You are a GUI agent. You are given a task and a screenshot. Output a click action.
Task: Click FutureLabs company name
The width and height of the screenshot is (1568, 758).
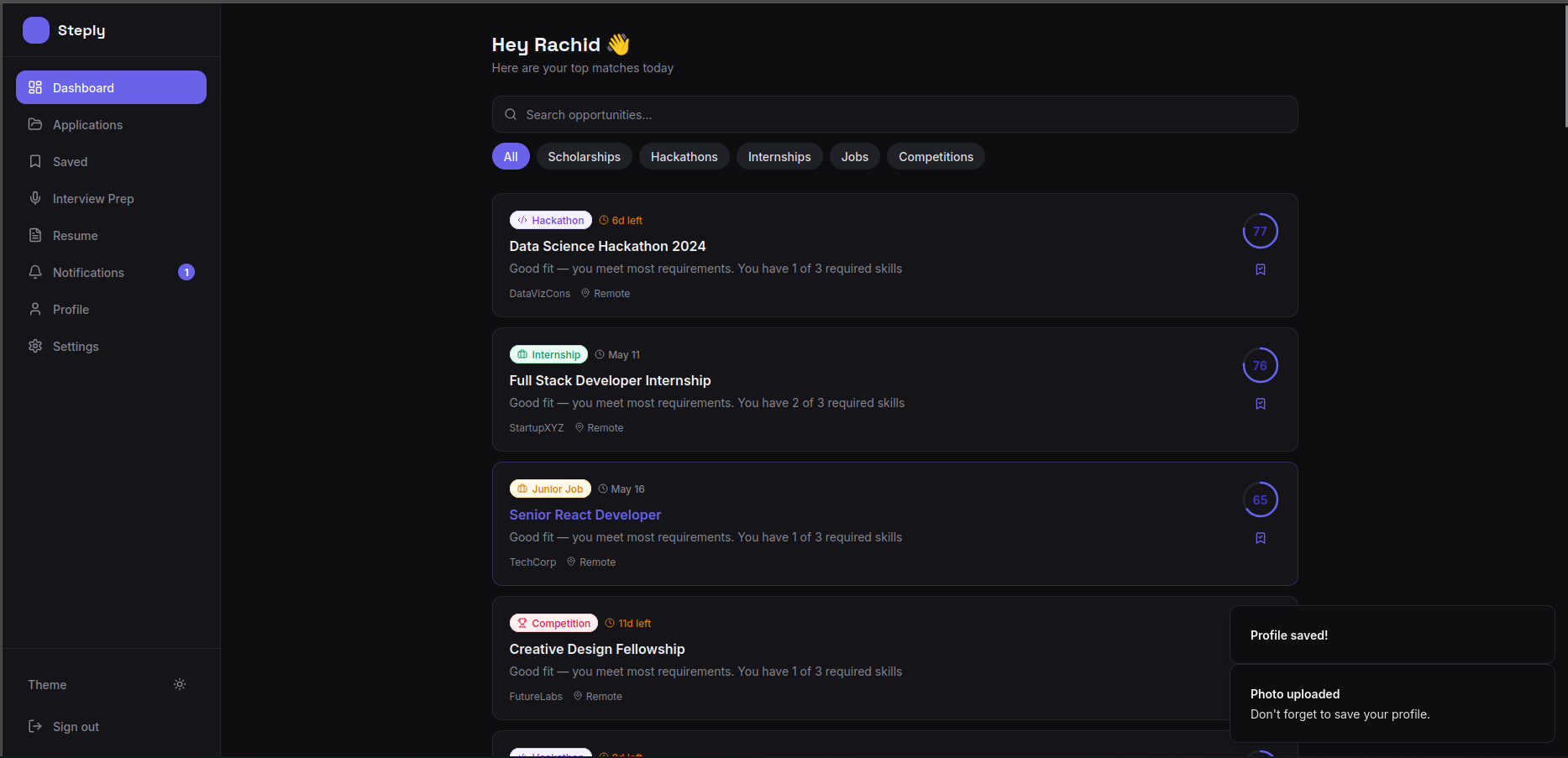point(535,696)
